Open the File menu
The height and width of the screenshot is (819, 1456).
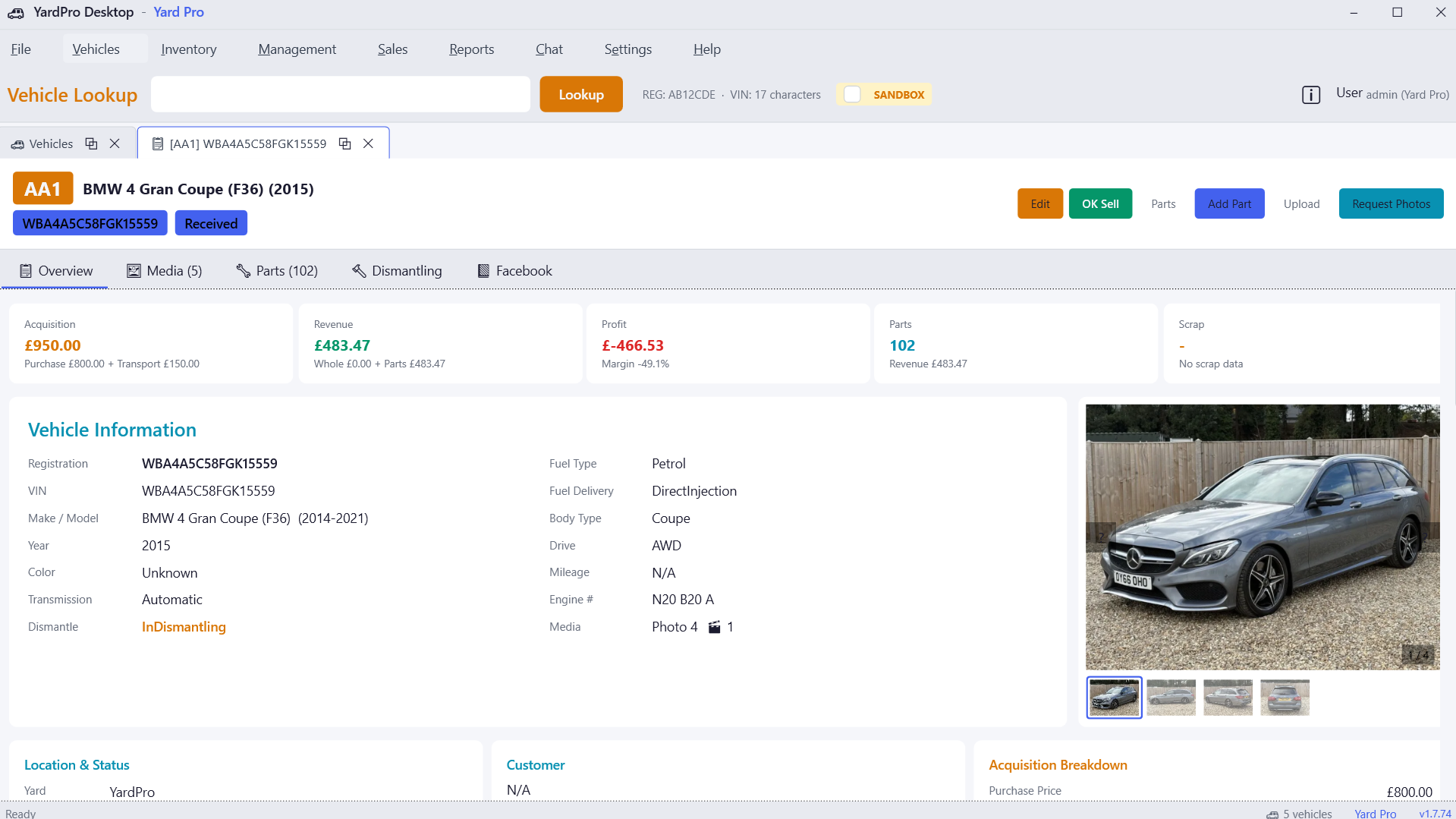(x=20, y=49)
